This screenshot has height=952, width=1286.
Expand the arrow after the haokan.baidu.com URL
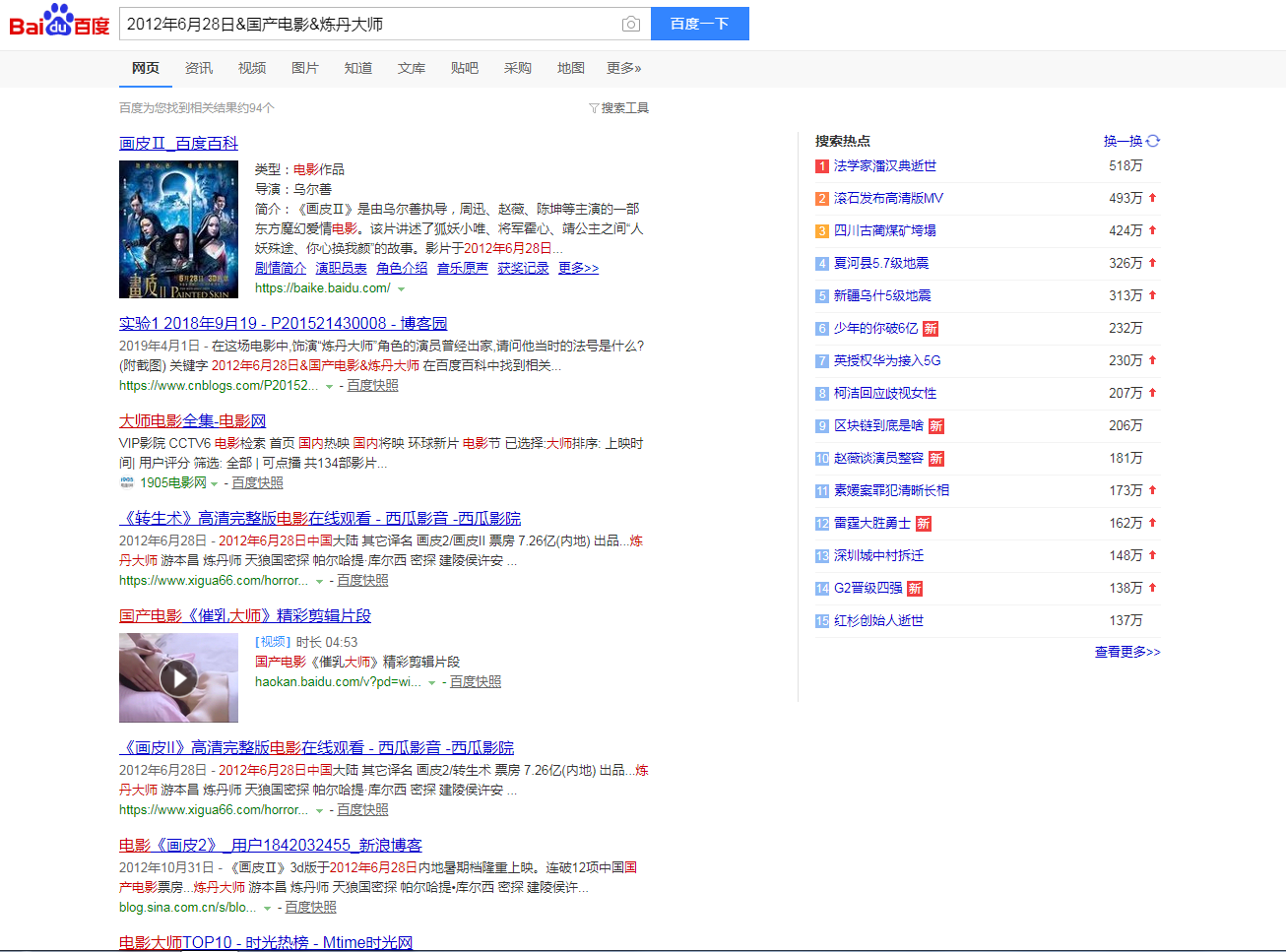coord(432,683)
